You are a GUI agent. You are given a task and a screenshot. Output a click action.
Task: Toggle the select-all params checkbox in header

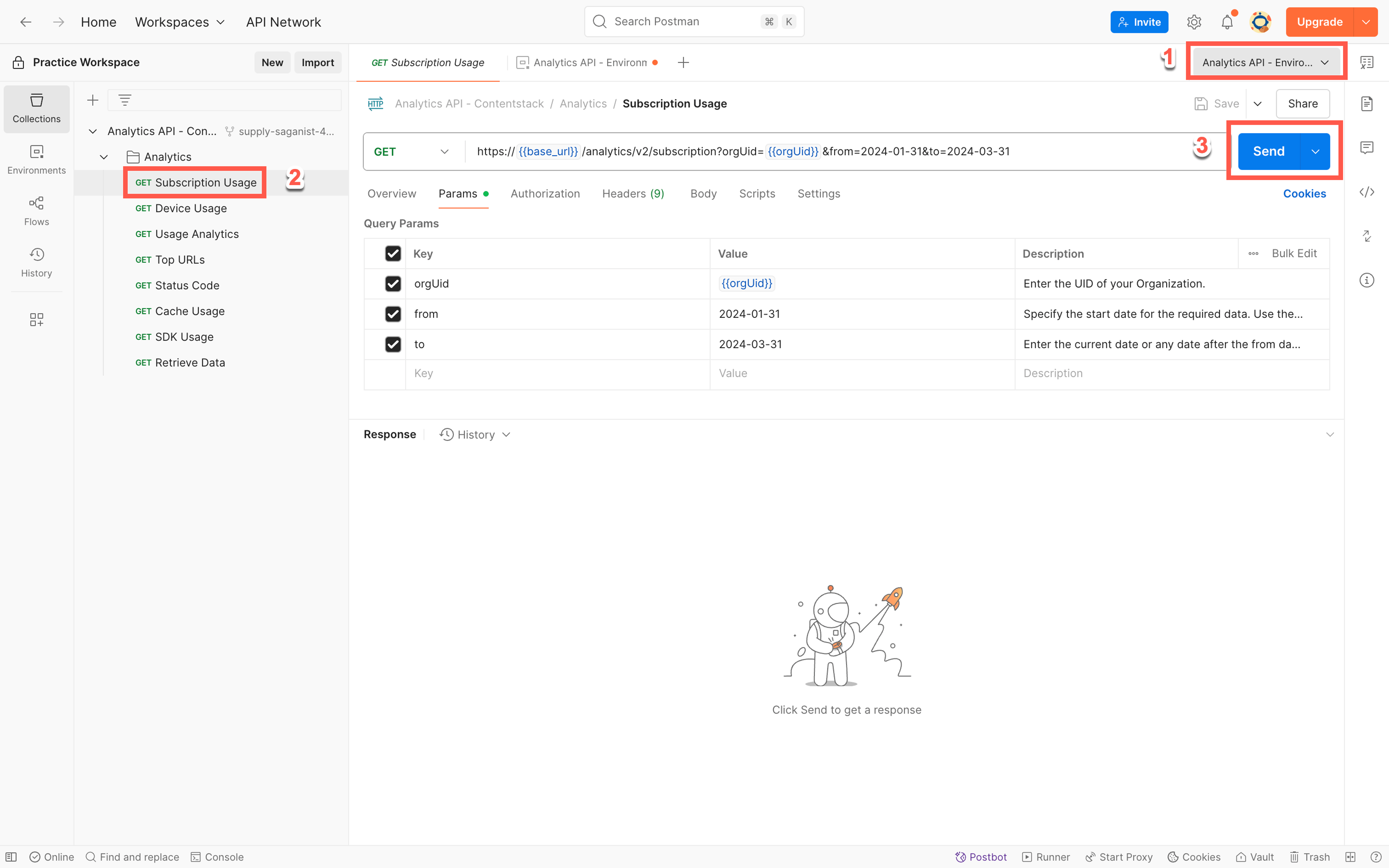[393, 254]
